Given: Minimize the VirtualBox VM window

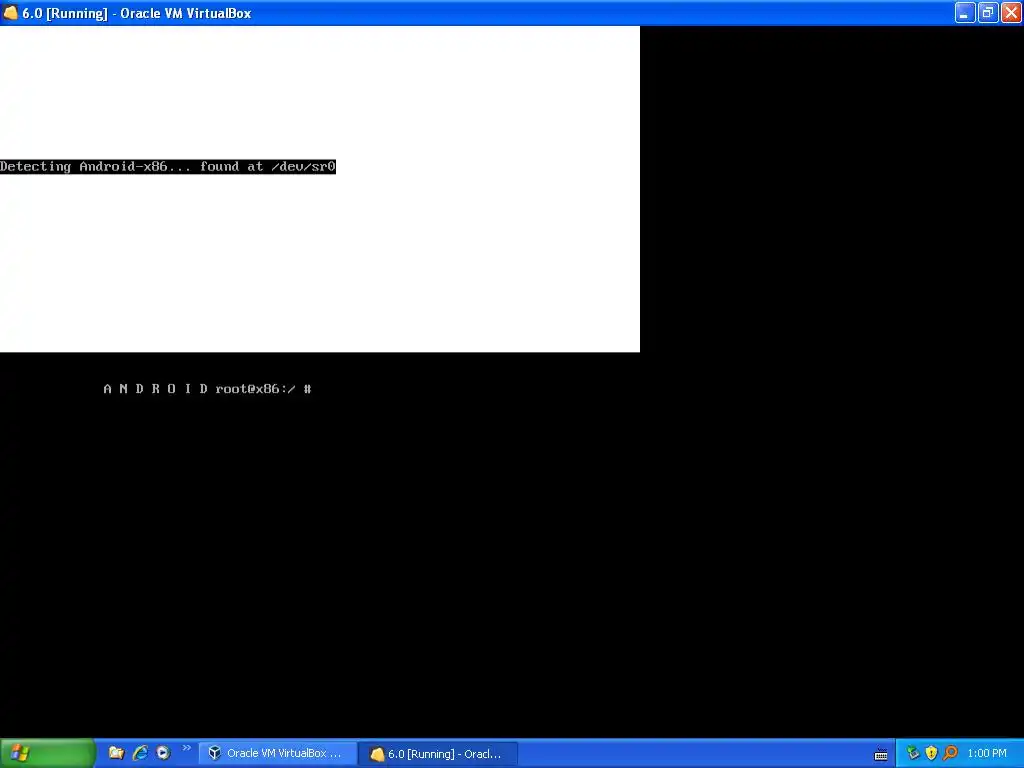Looking at the screenshot, I should tap(965, 12).
